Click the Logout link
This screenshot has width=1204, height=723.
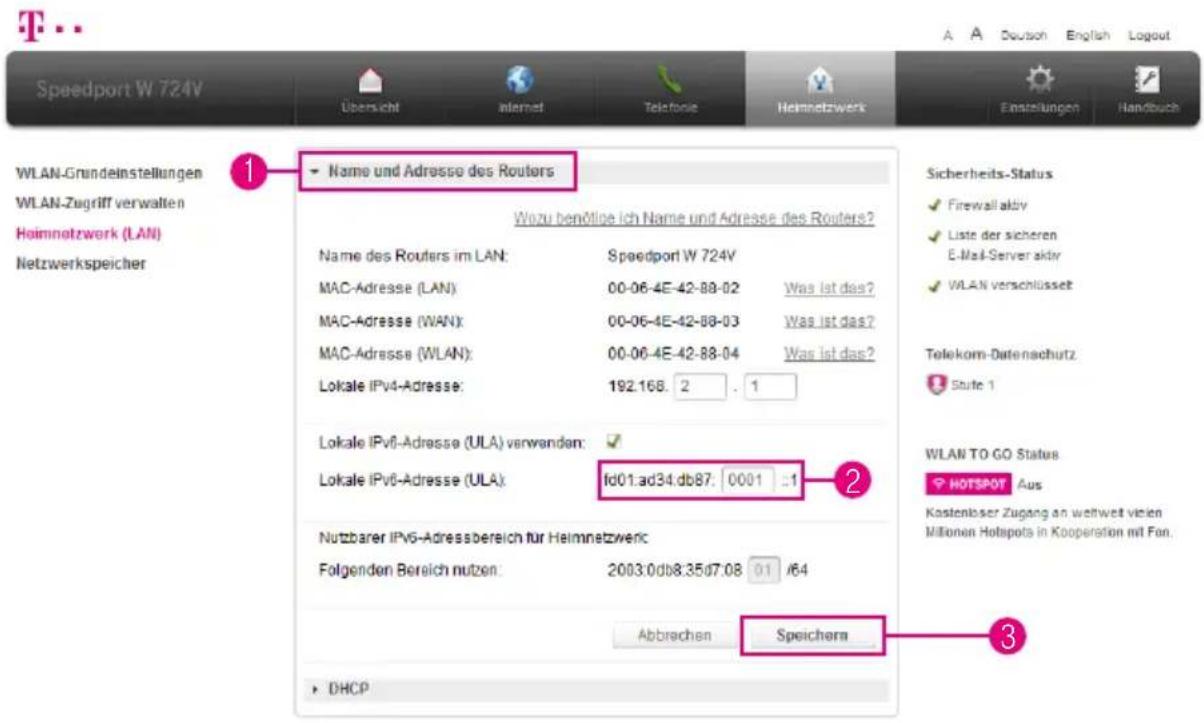coord(1149,35)
